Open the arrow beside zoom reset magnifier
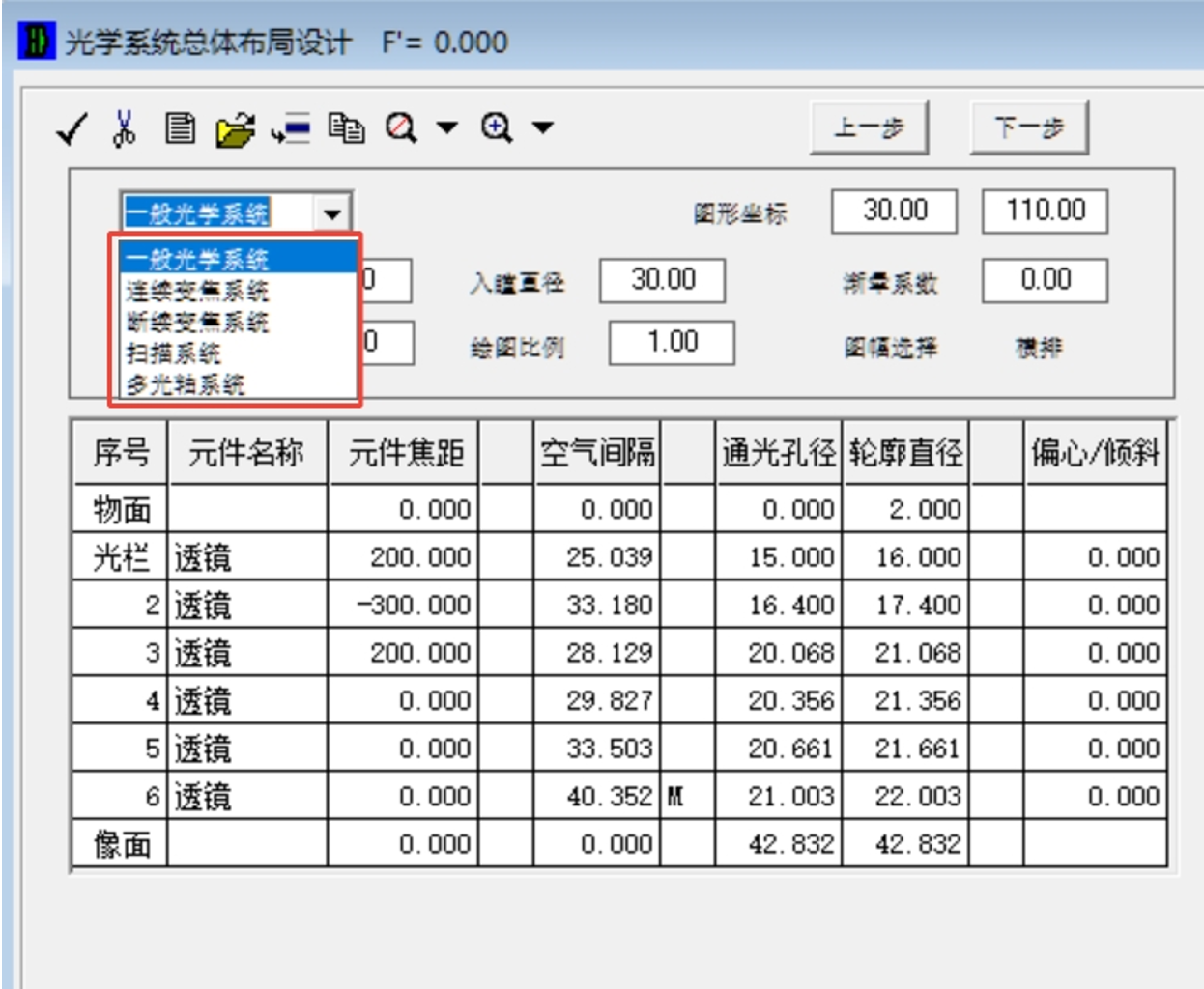Viewport: 1204px width, 989px height. [x=446, y=127]
